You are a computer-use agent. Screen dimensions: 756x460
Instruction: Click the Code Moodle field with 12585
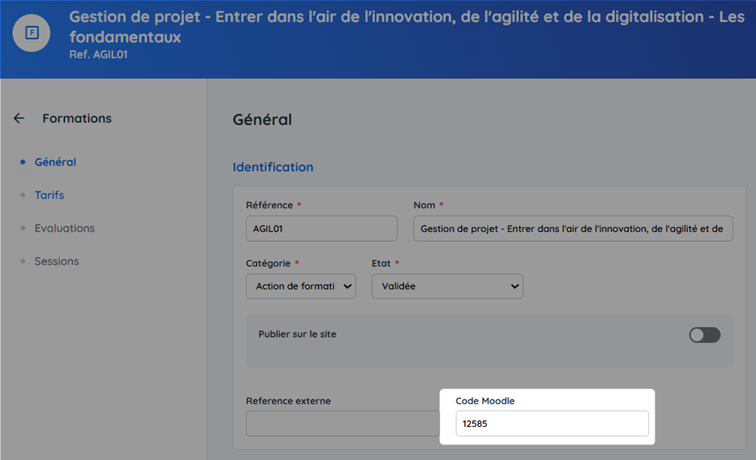[x=552, y=424]
